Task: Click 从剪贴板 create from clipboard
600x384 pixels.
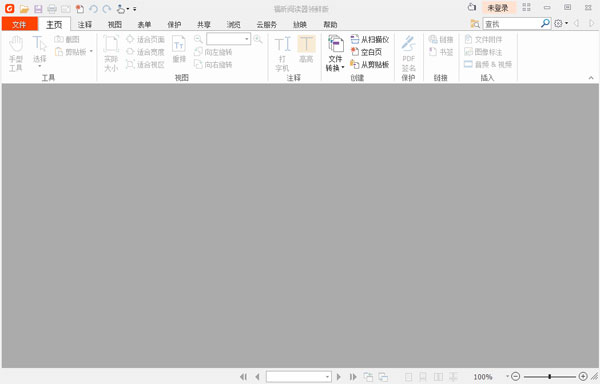Action: pyautogui.click(x=370, y=64)
